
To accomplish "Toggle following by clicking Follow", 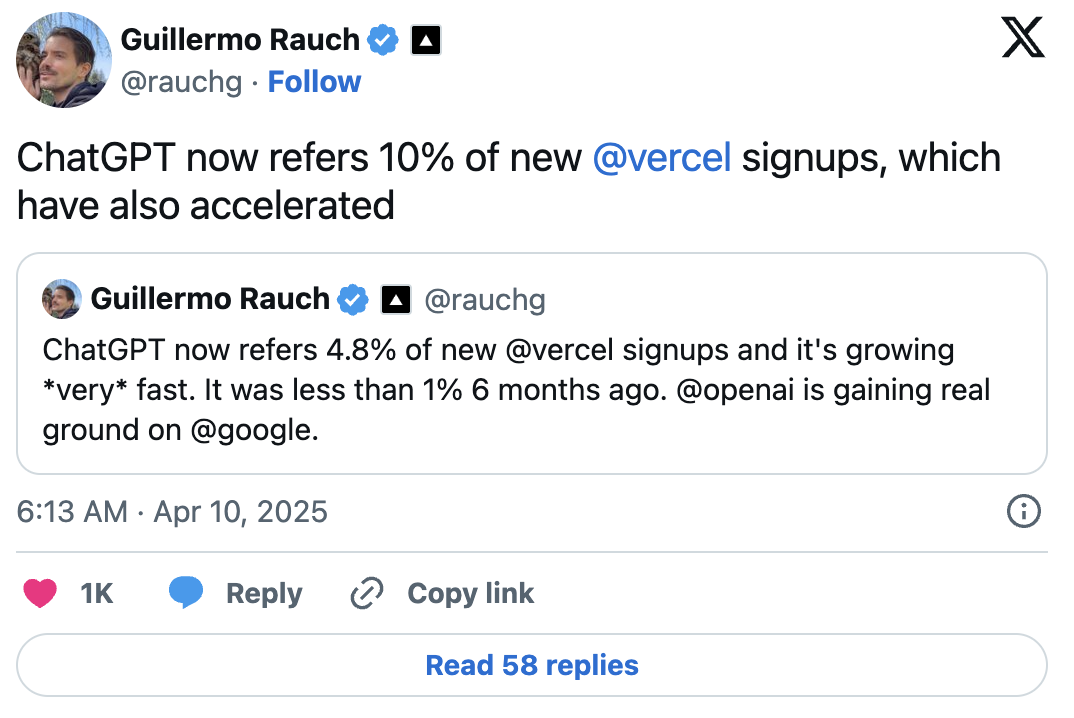I will tap(314, 81).
